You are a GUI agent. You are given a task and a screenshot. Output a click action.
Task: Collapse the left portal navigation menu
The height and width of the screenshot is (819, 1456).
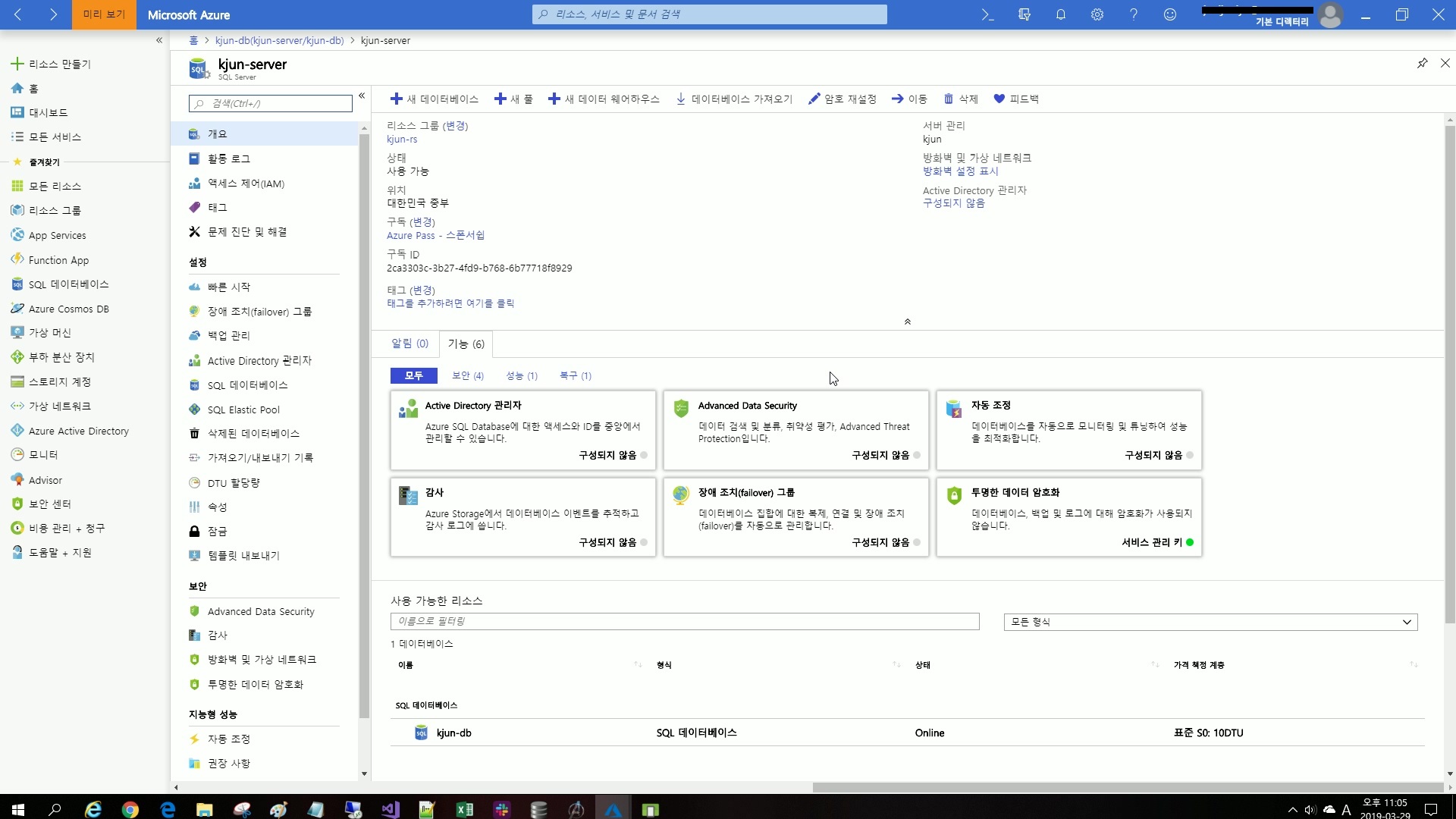click(x=159, y=40)
